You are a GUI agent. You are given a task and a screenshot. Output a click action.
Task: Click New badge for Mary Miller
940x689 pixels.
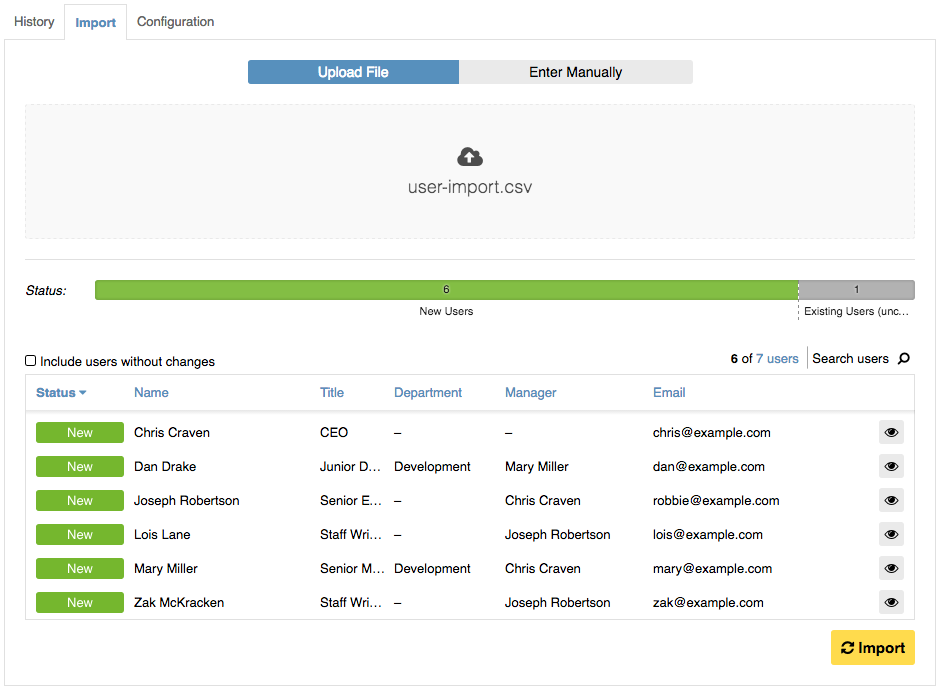click(x=80, y=568)
